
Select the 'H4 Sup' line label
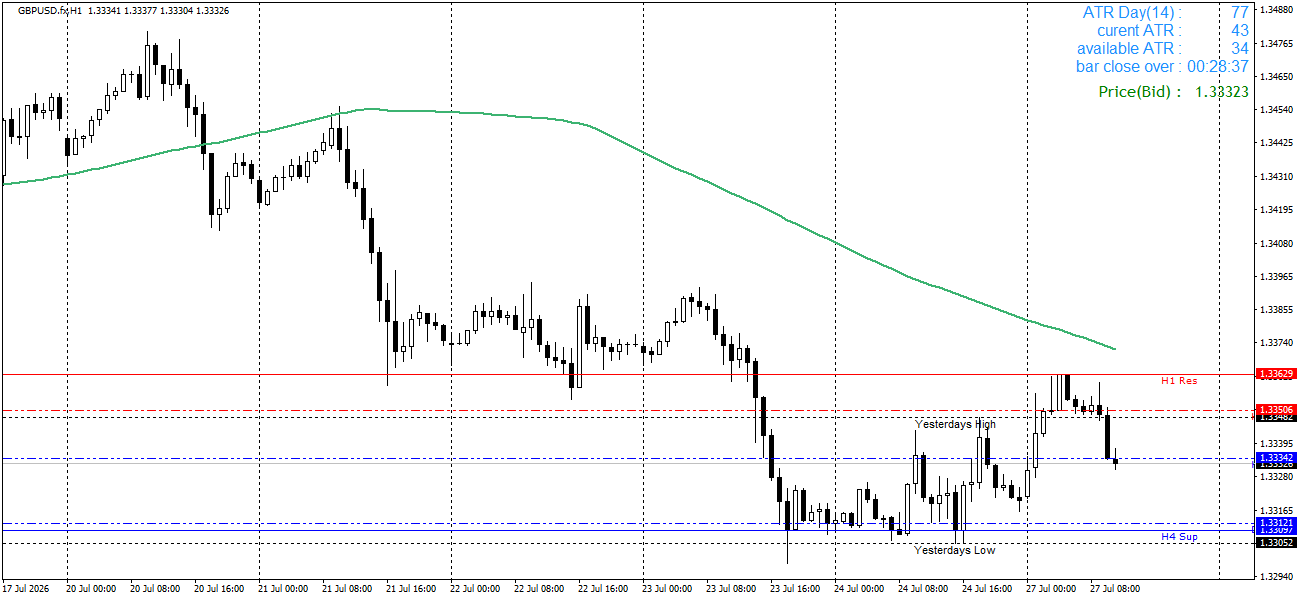[x=1179, y=537]
